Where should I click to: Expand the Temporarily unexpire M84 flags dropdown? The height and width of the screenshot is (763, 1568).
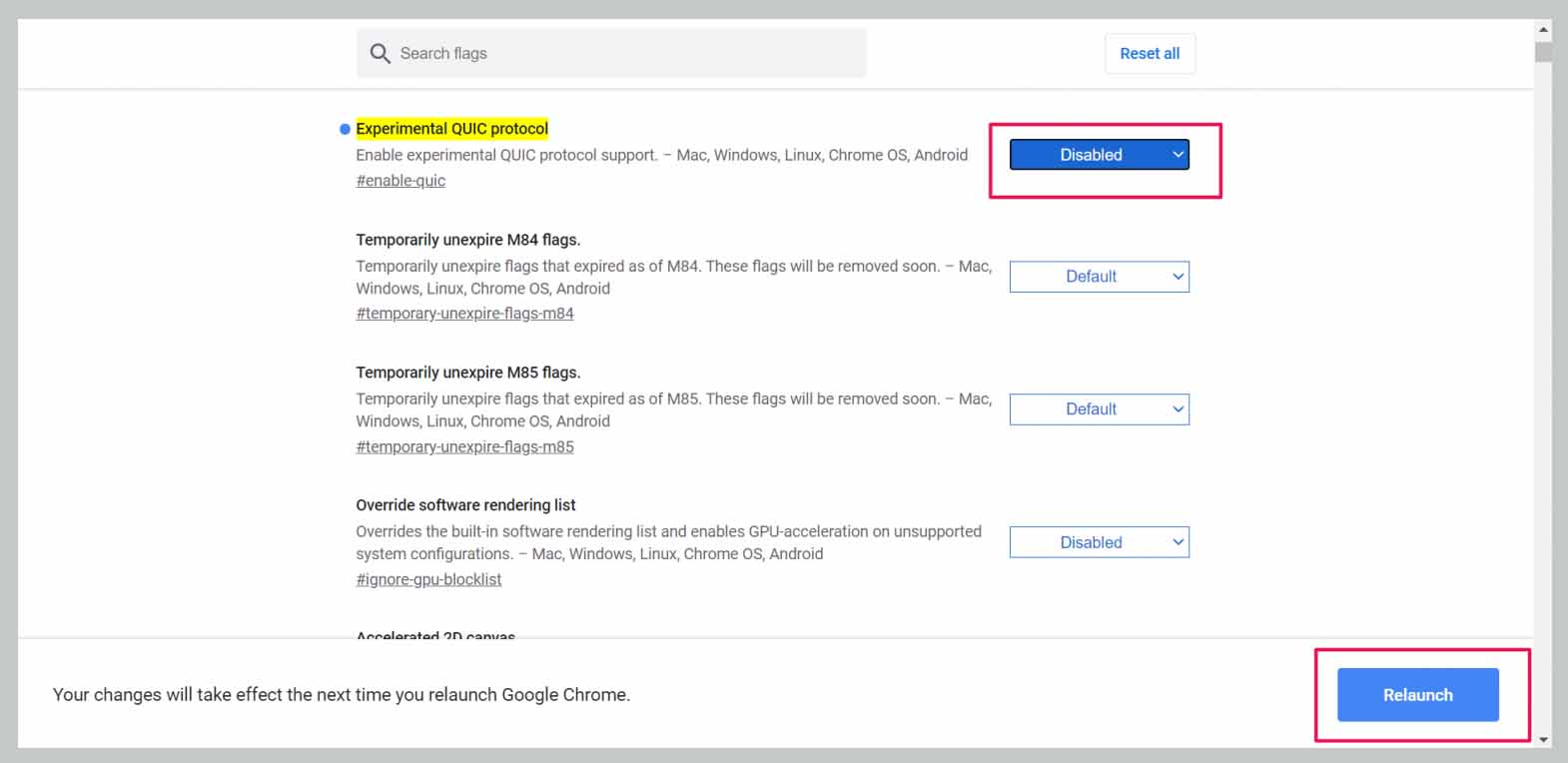1099,277
